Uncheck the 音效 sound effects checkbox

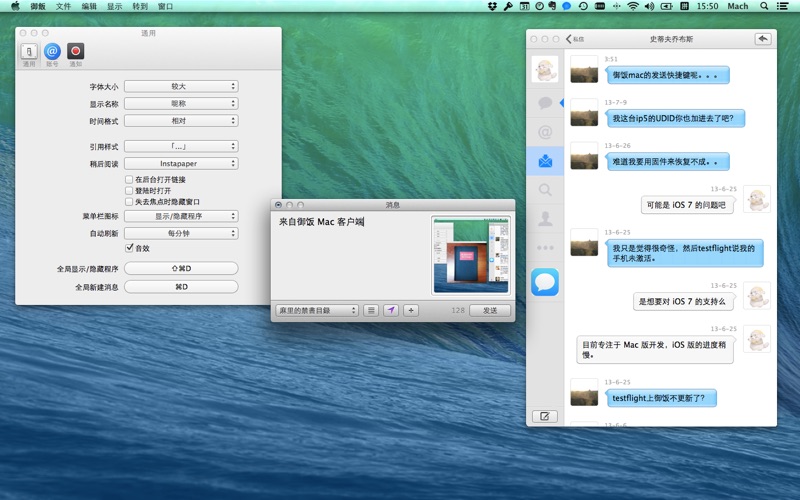pos(129,248)
